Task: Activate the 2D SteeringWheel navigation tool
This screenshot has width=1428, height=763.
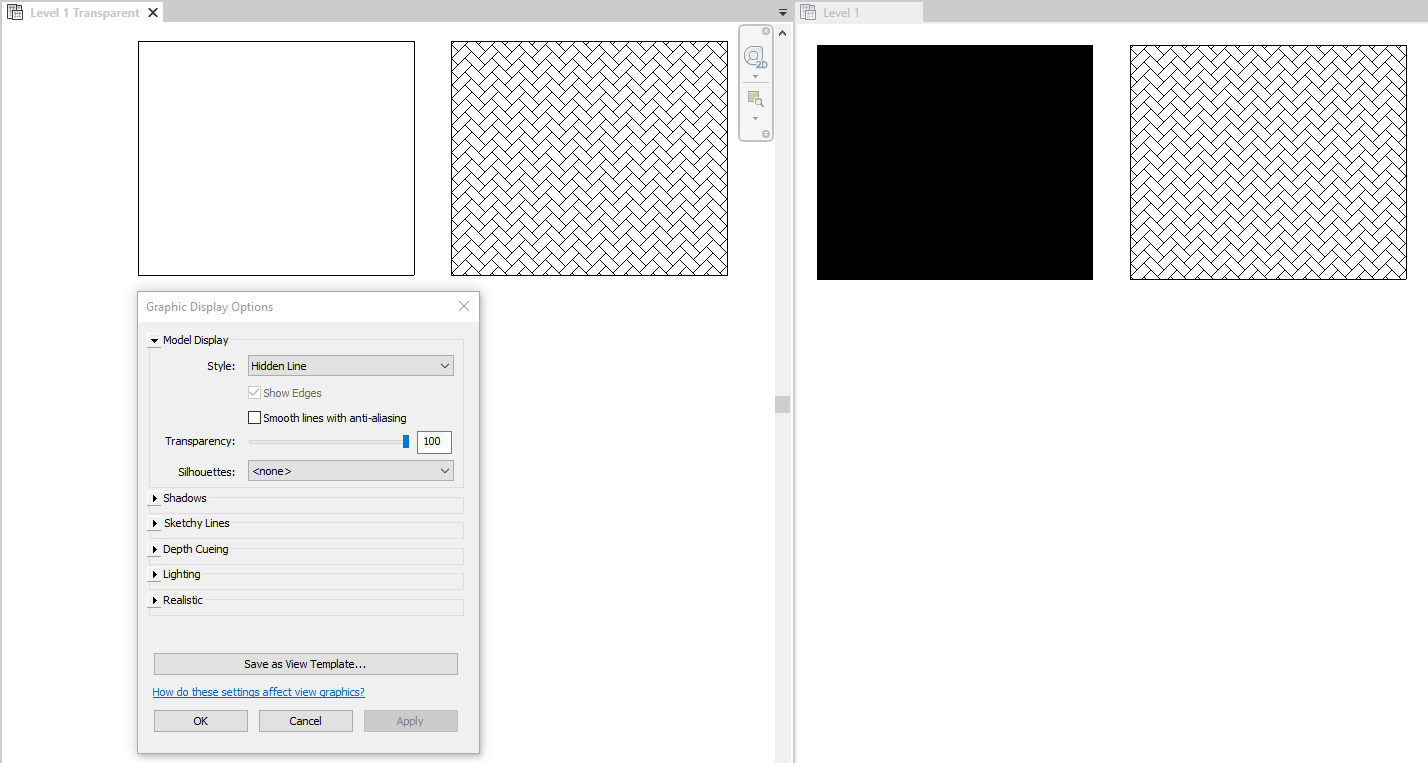Action: point(755,57)
